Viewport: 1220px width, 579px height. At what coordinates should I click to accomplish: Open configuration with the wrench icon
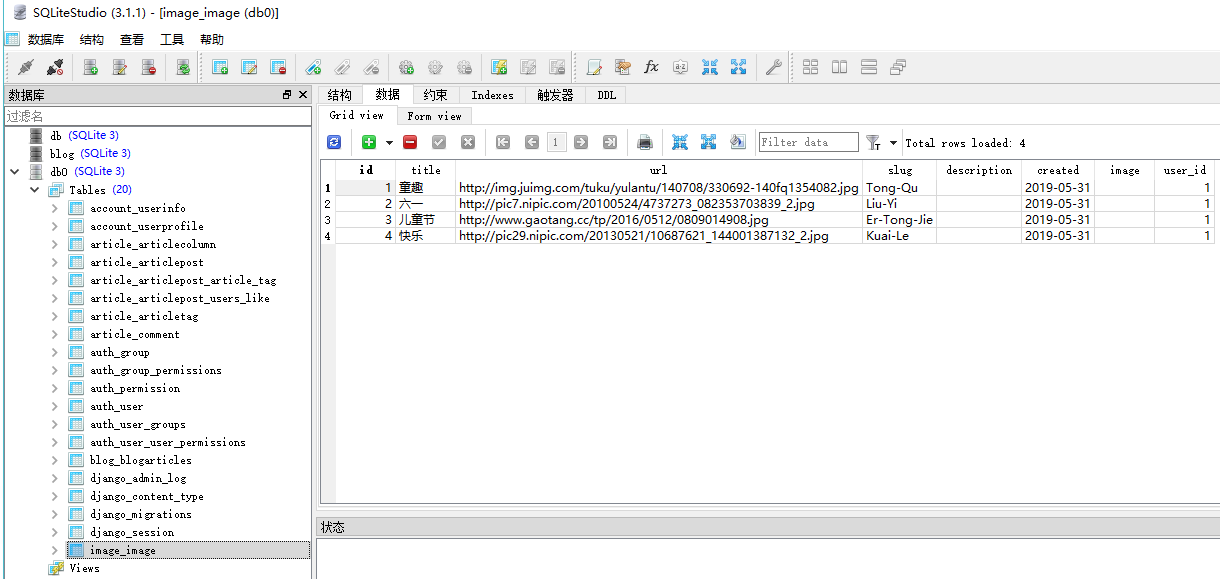pos(773,67)
